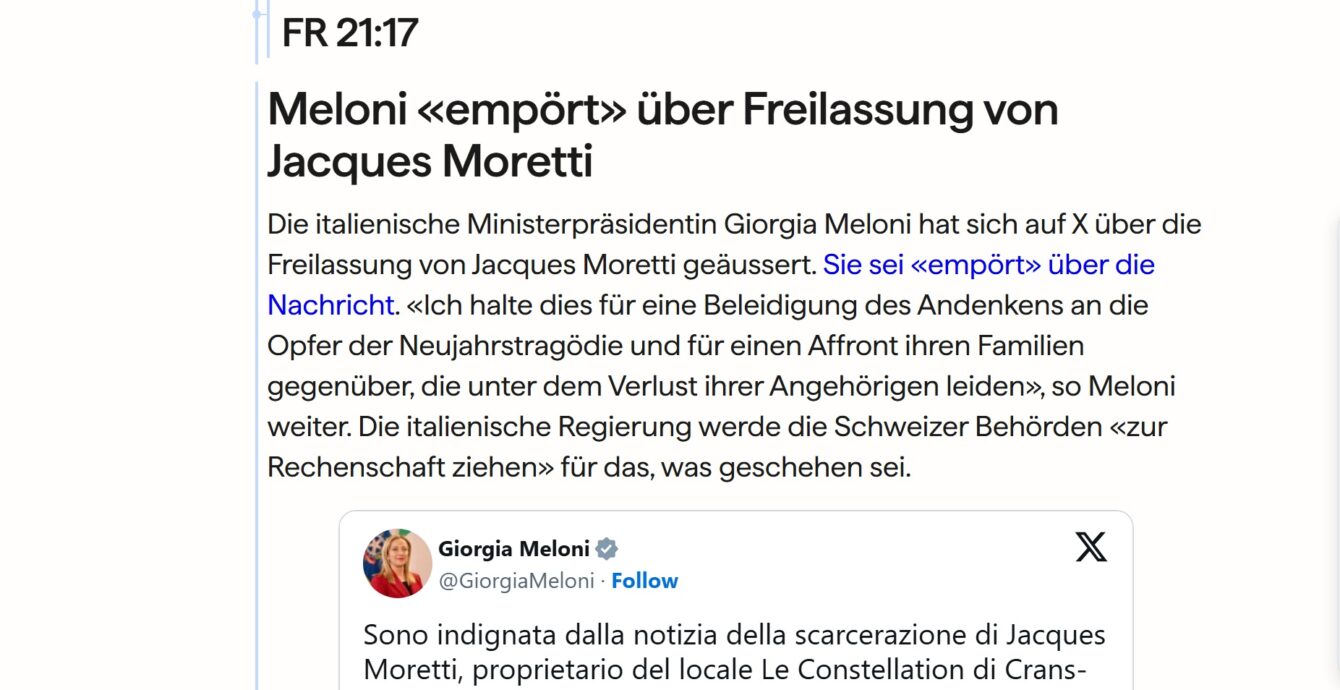The width and height of the screenshot is (1340, 690).
Task: Click the X logo in the embedded post
Action: click(1091, 546)
